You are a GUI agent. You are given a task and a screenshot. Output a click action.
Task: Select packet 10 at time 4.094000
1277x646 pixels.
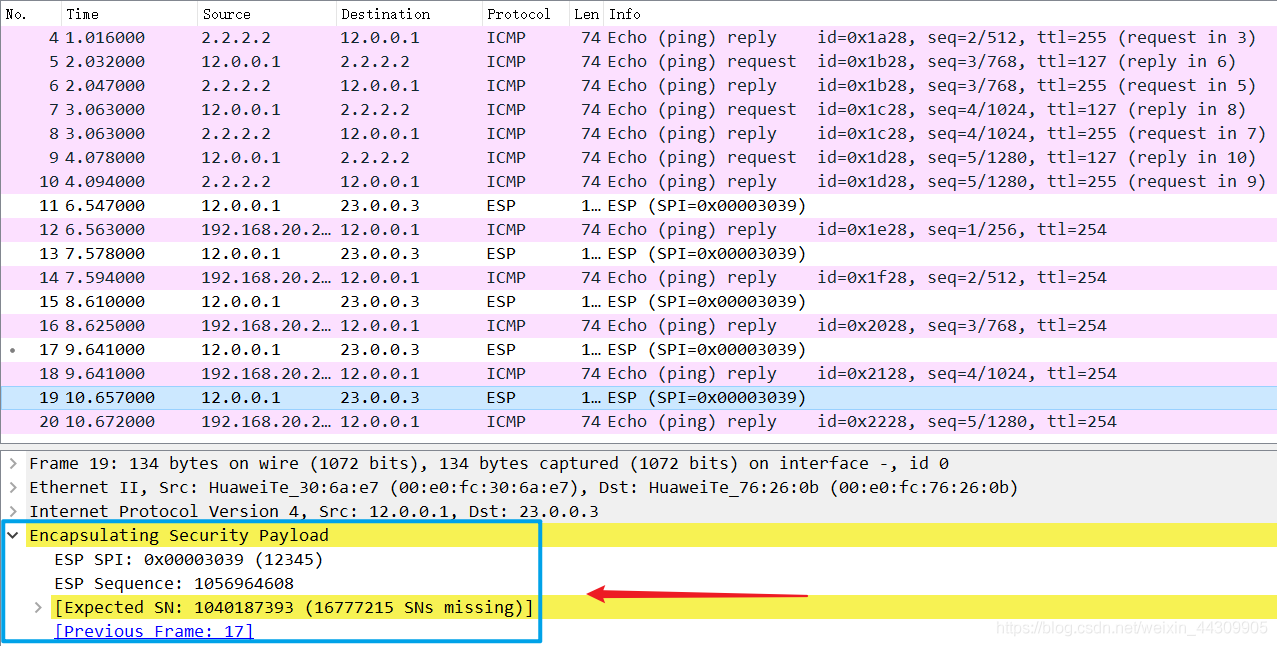[638, 182]
